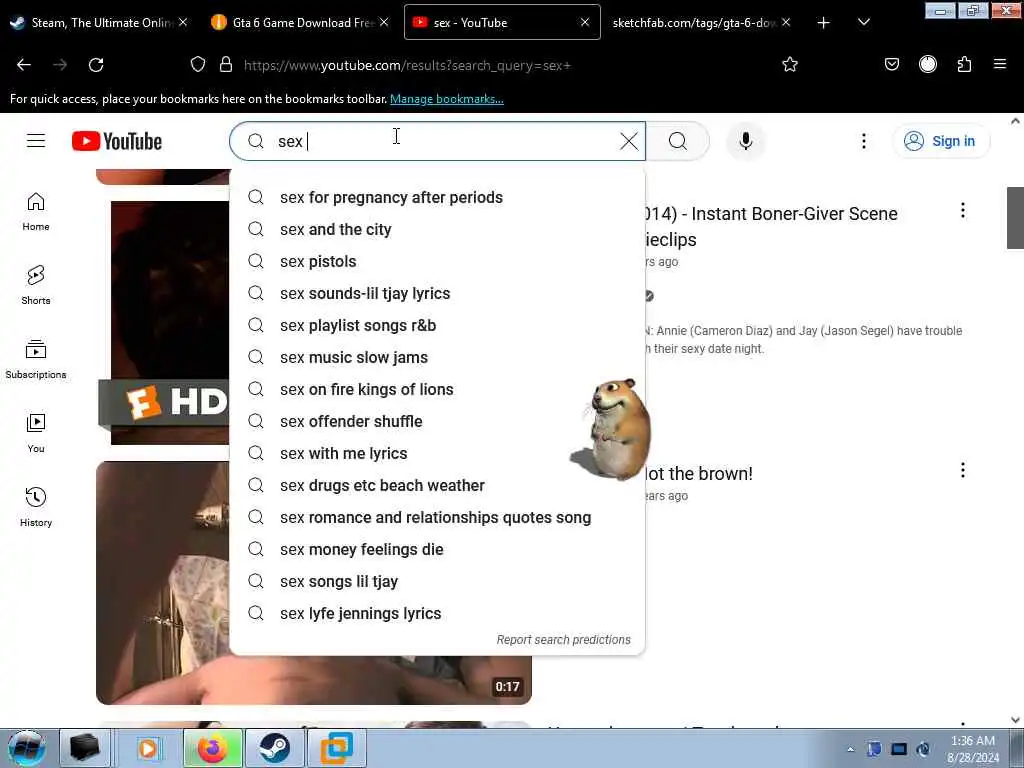The height and width of the screenshot is (768, 1024).
Task: Bookmark this page with the star icon
Action: [x=790, y=65]
